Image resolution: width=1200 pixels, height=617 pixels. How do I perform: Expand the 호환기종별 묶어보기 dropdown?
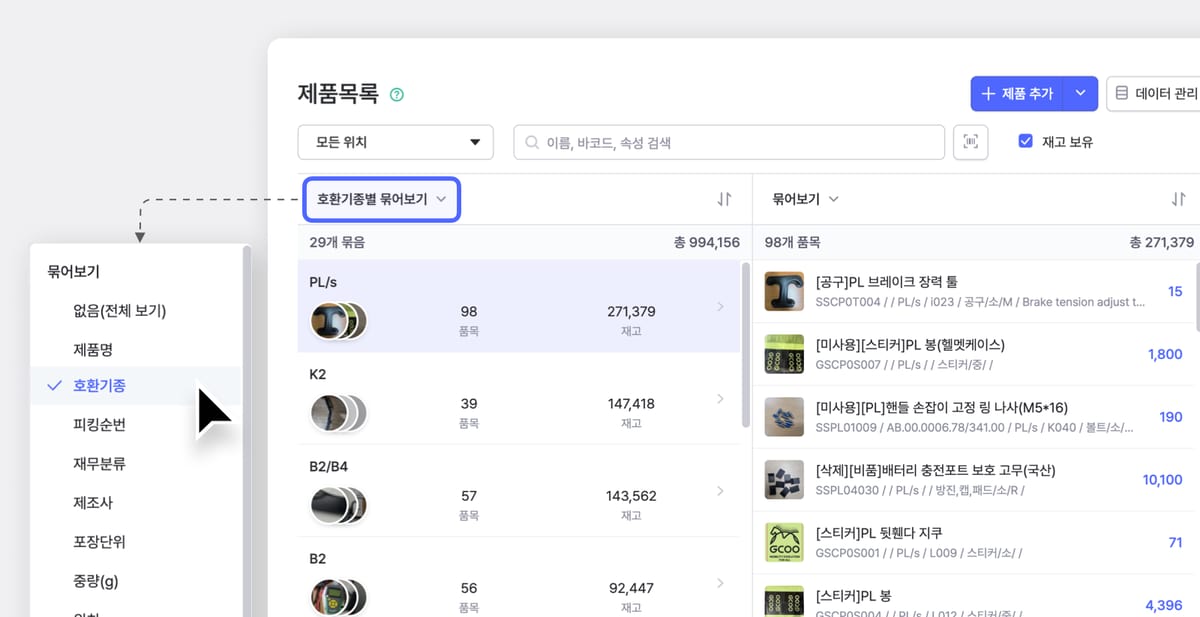tap(381, 199)
